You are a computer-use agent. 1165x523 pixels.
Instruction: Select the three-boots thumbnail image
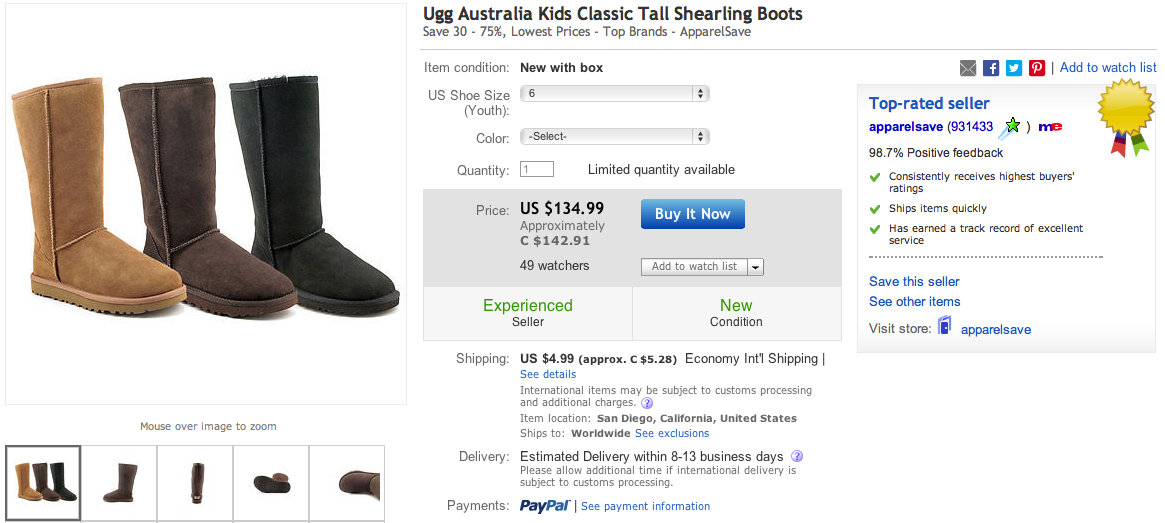tap(43, 483)
